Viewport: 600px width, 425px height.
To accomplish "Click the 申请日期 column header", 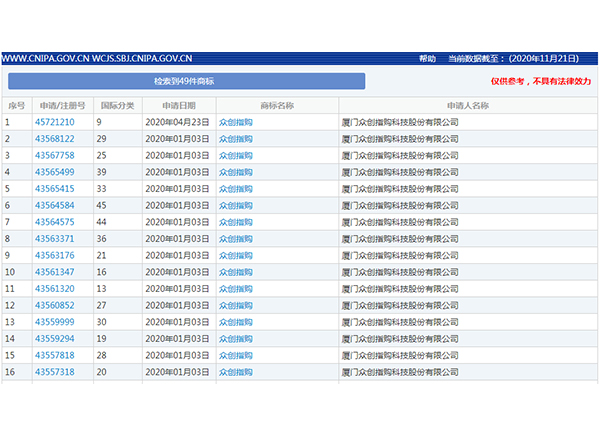I will 178,105.
